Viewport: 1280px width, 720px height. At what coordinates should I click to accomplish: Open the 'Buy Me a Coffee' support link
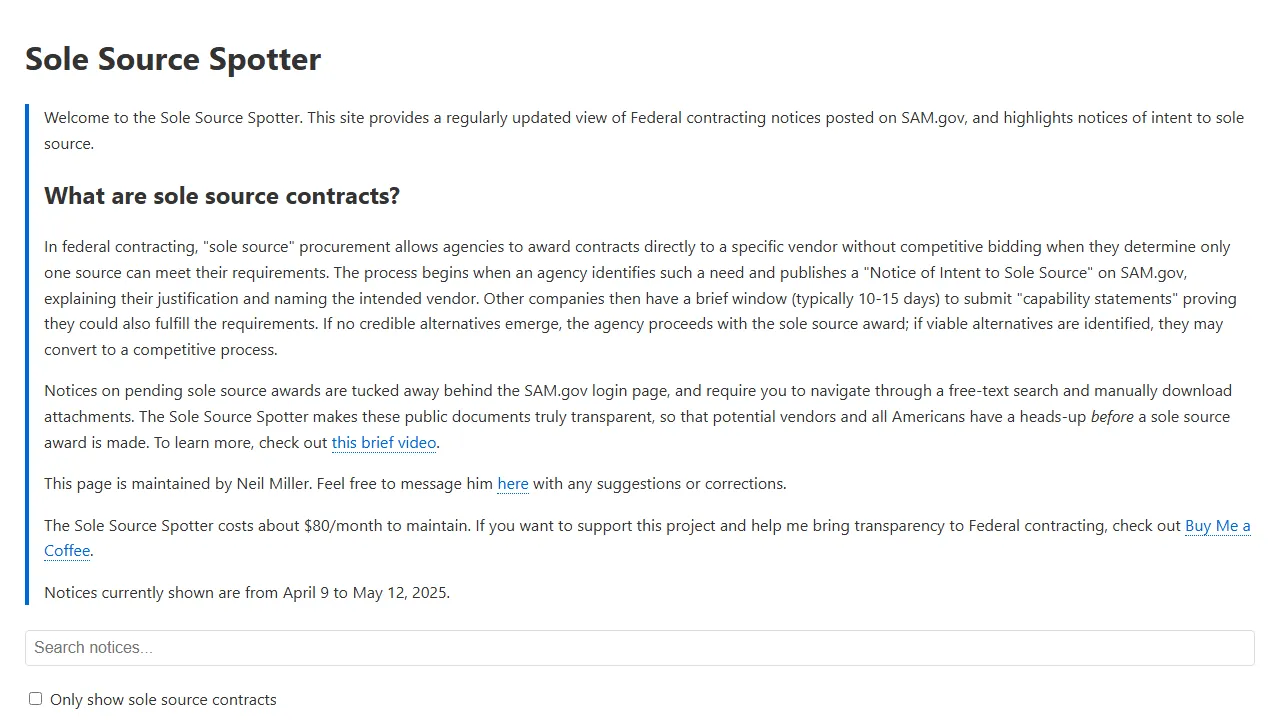coord(1217,525)
